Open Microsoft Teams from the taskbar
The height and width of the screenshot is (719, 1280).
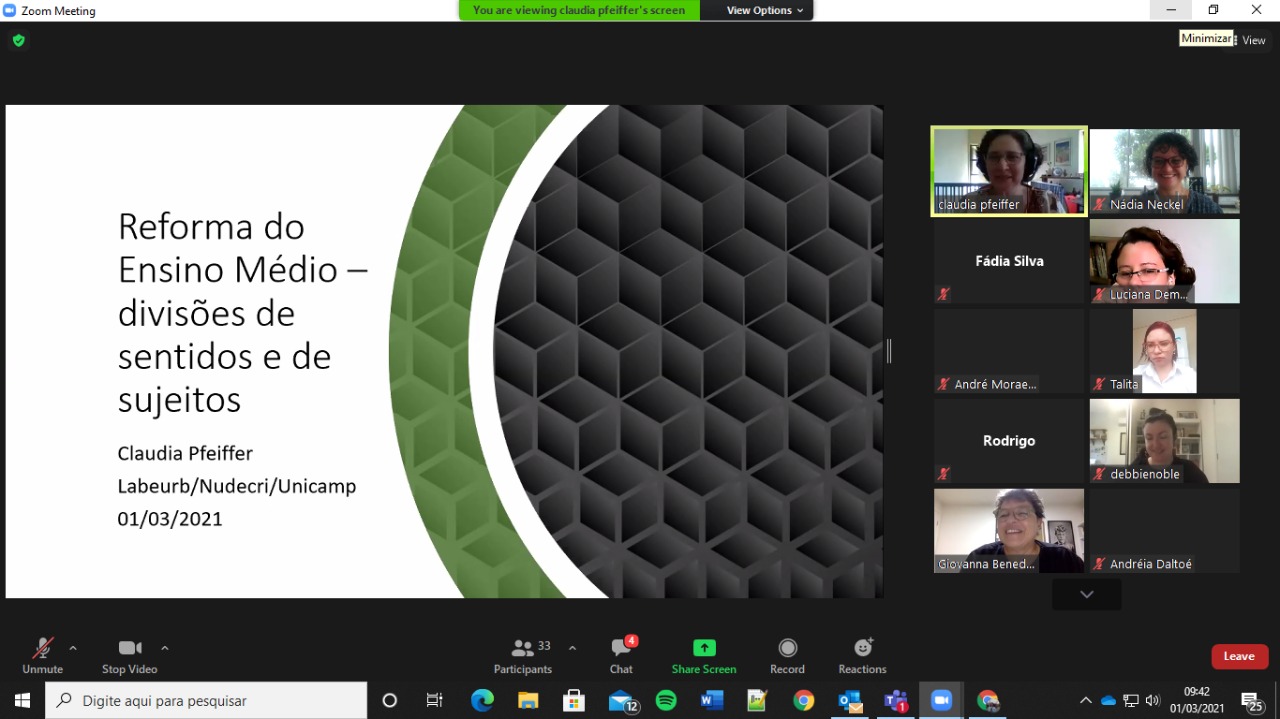[x=895, y=701]
